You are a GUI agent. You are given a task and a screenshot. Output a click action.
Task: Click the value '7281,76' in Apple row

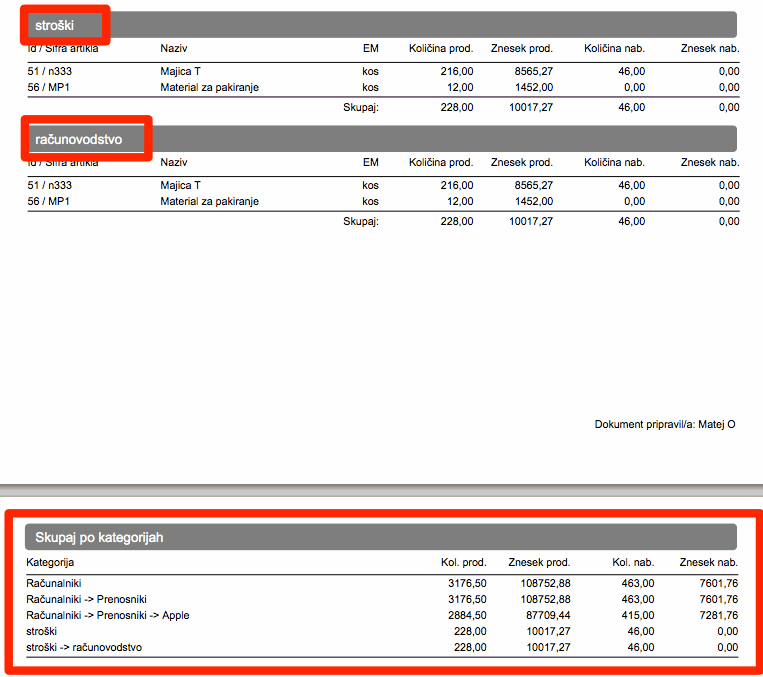click(719, 615)
